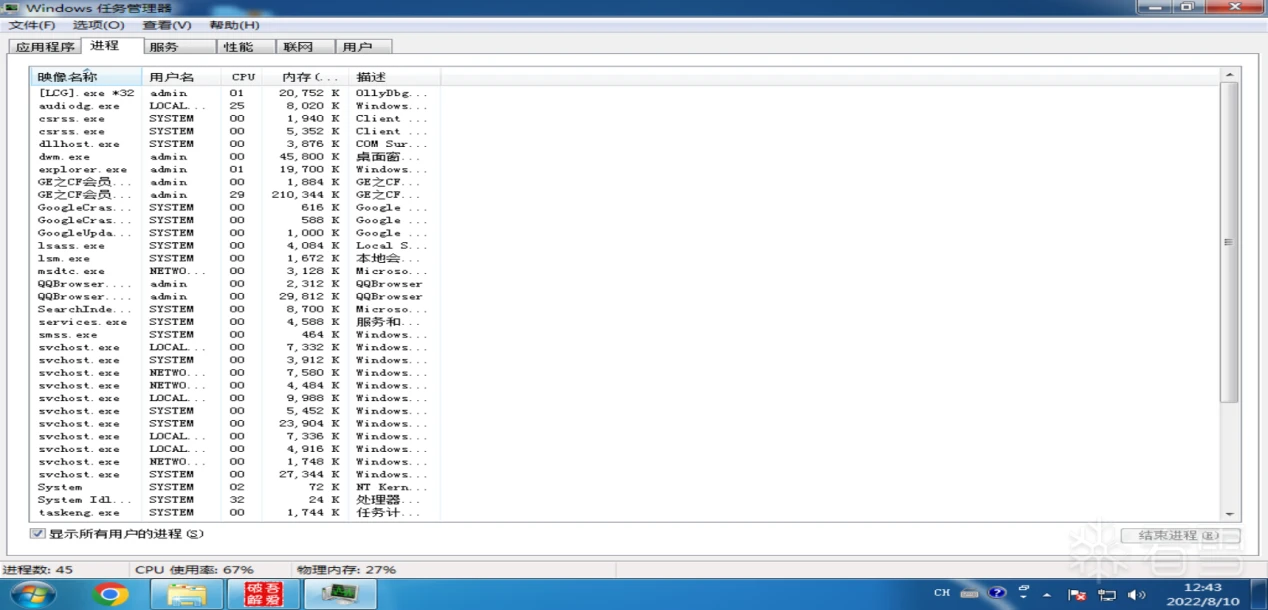Sort by 用户名 column header
This screenshot has width=1268, height=610.
pyautogui.click(x=182, y=77)
